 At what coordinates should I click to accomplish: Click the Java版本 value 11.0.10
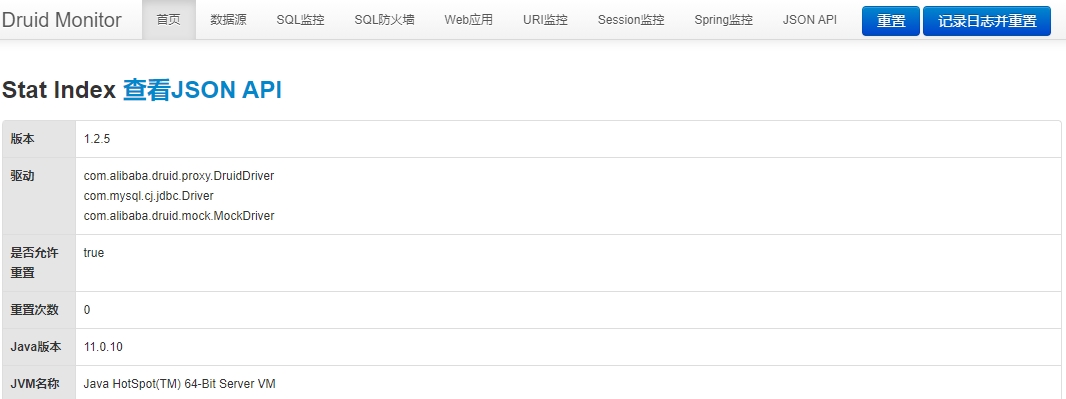click(103, 347)
